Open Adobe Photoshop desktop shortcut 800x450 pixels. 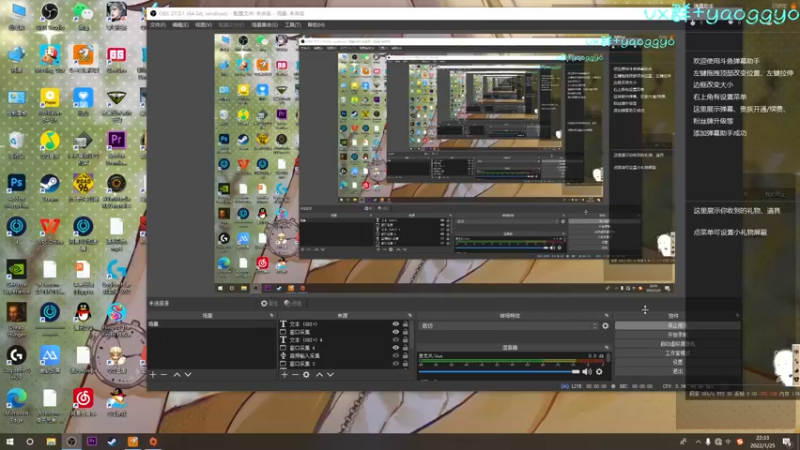tap(16, 191)
